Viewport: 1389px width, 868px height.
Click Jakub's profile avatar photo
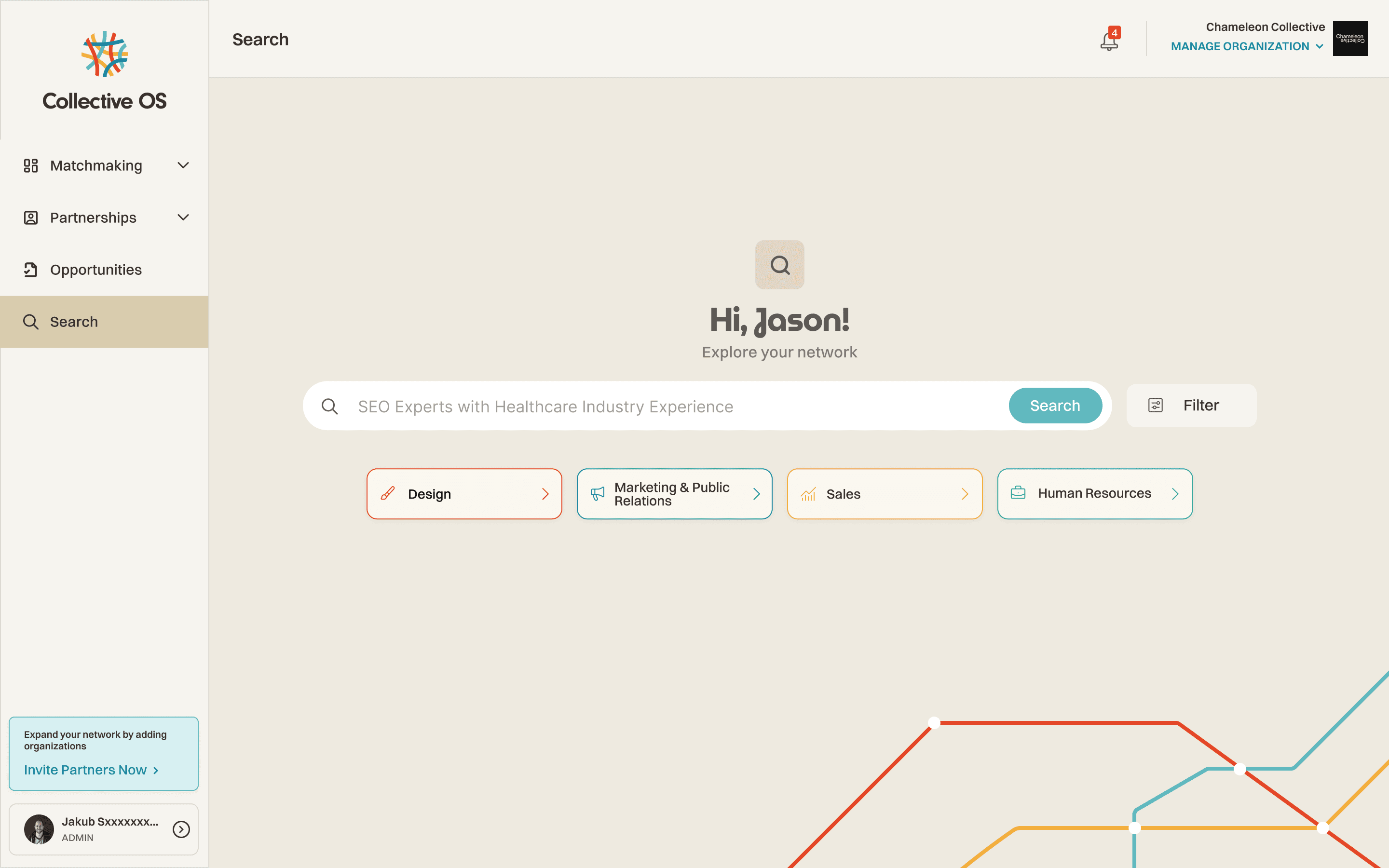39,829
